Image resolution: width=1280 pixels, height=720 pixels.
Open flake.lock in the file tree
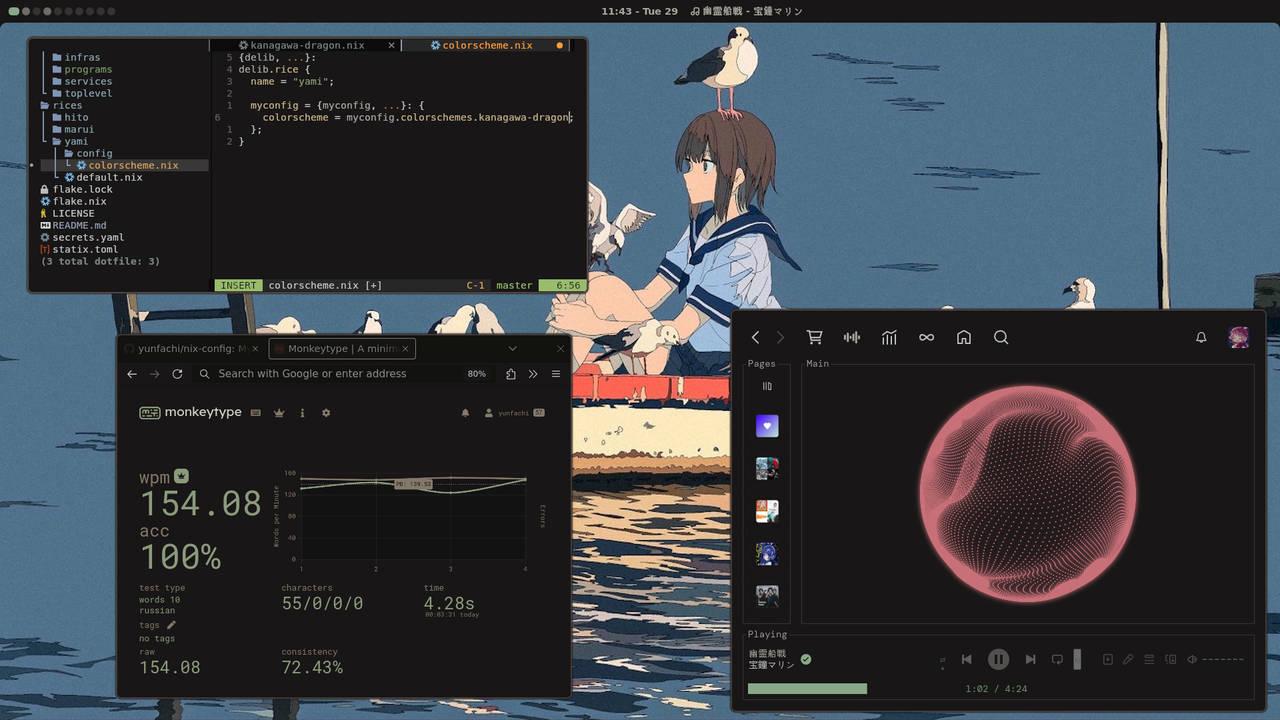pos(77,189)
